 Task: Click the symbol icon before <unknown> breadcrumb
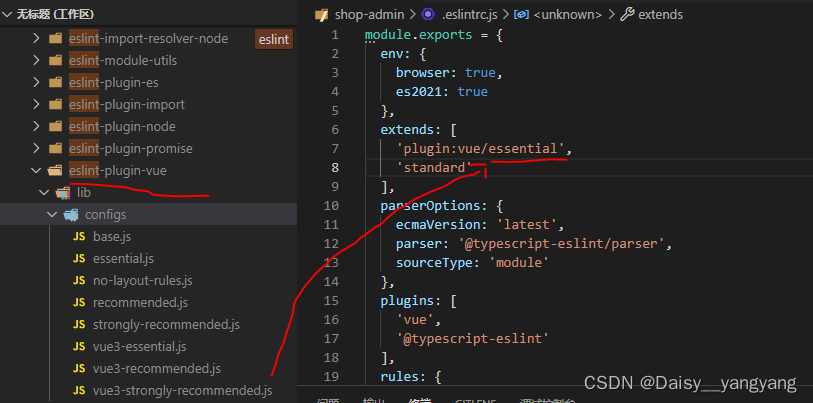(521, 15)
